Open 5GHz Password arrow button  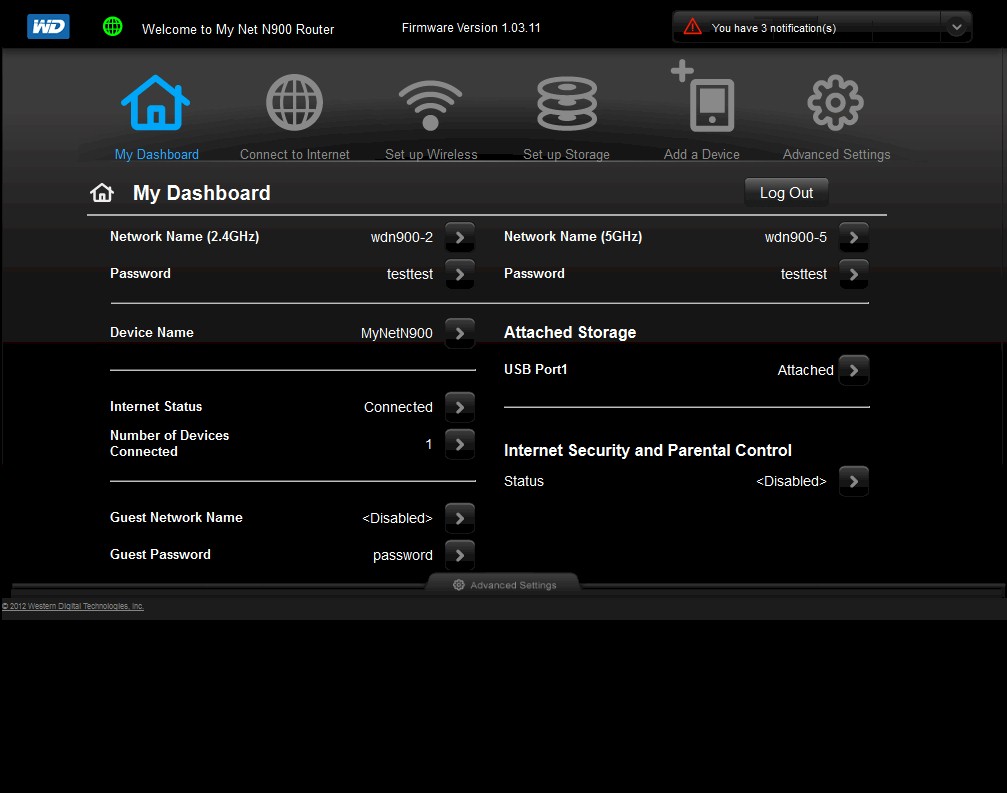pos(854,275)
